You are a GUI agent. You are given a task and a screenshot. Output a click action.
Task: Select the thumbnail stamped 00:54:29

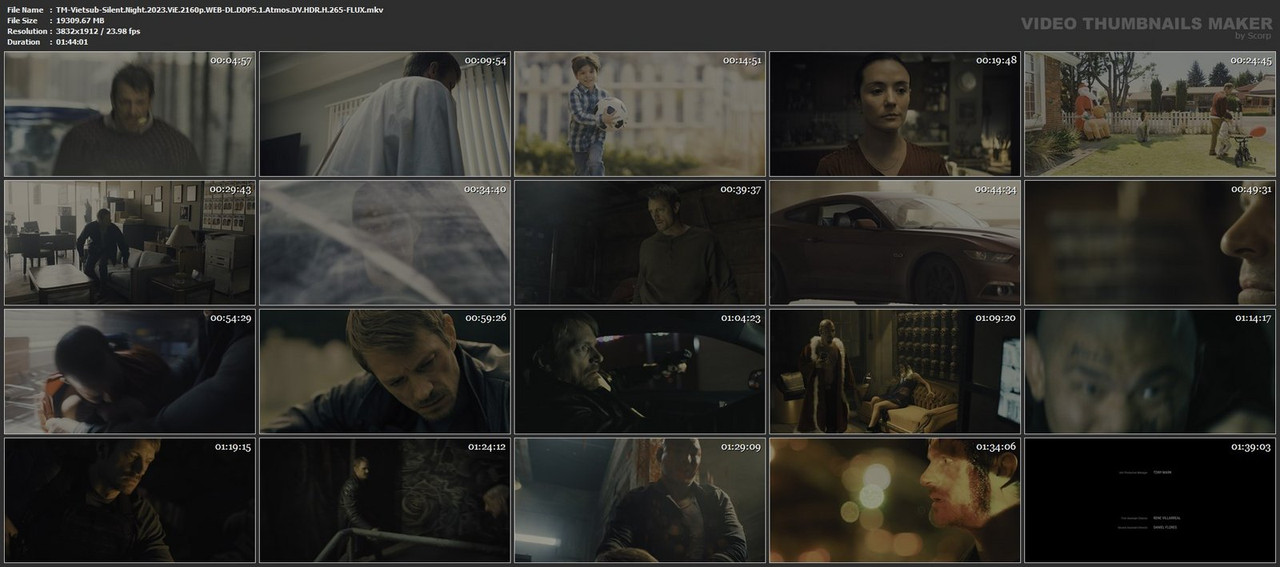coord(129,371)
